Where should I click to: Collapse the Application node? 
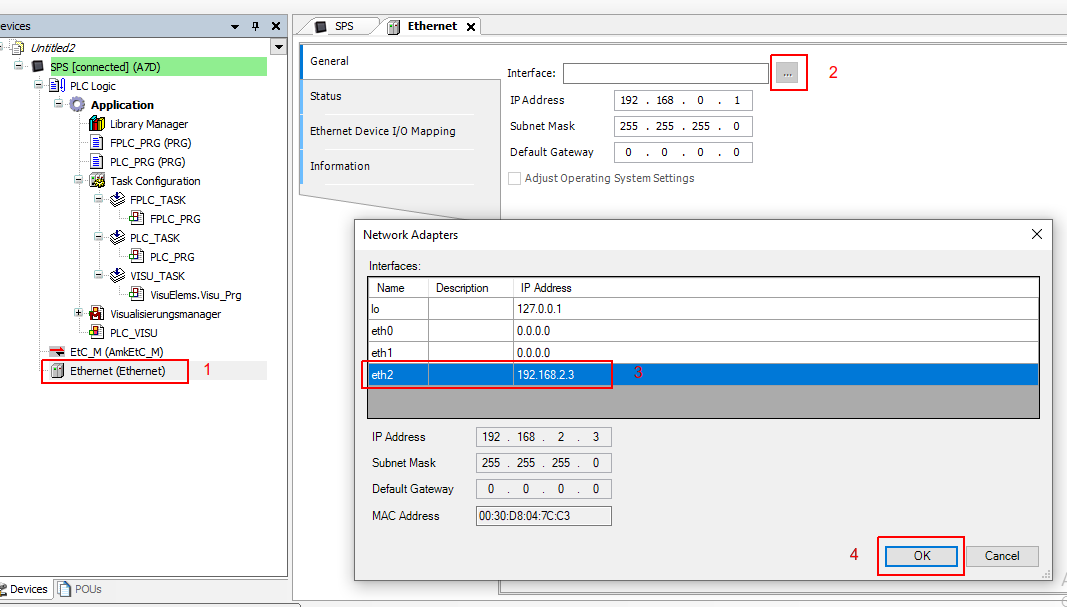(x=59, y=104)
